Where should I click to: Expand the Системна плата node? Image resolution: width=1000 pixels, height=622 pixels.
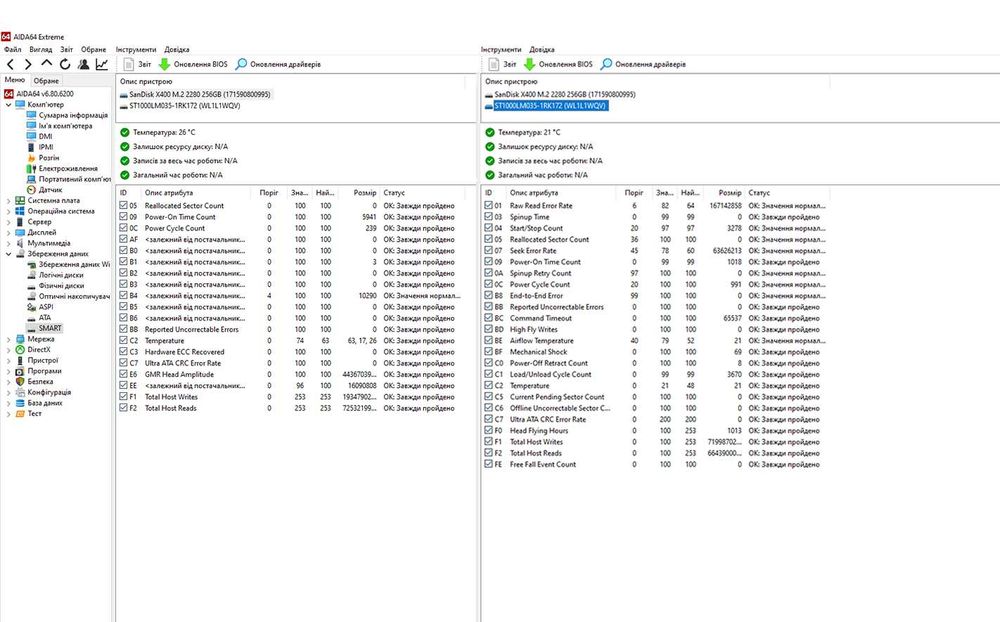[8, 200]
